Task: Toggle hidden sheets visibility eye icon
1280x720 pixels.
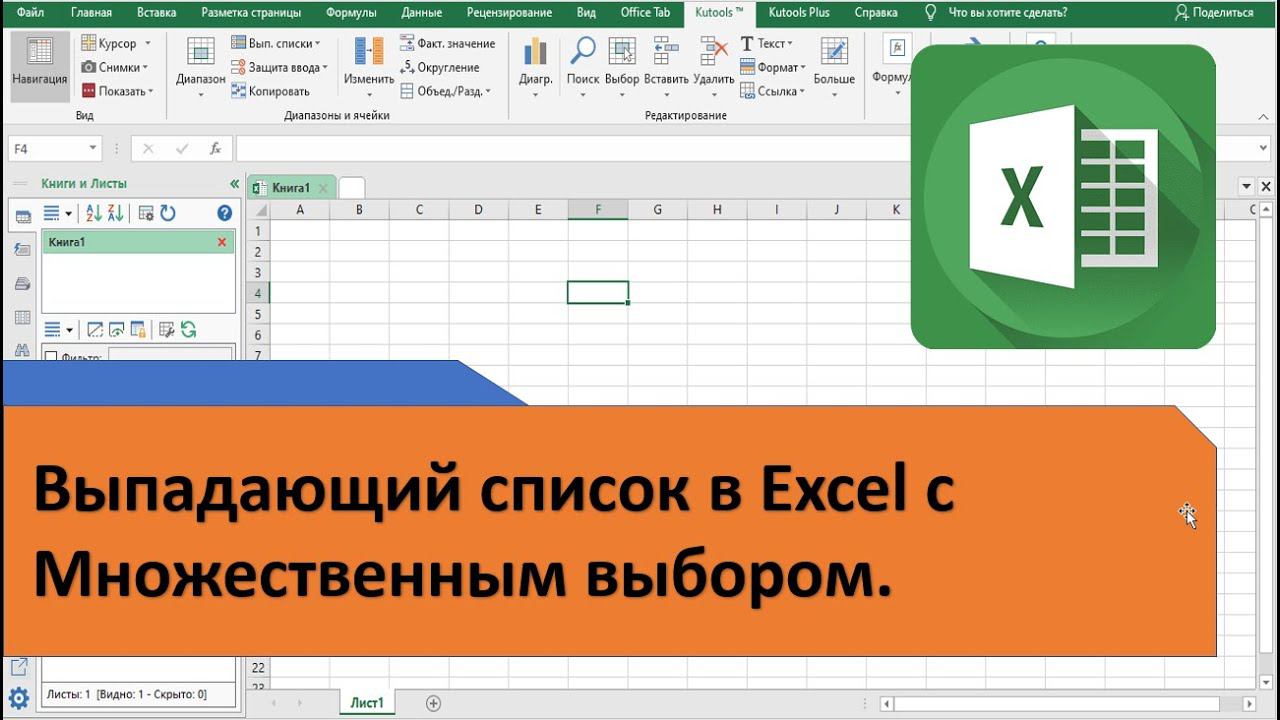Action: point(117,329)
